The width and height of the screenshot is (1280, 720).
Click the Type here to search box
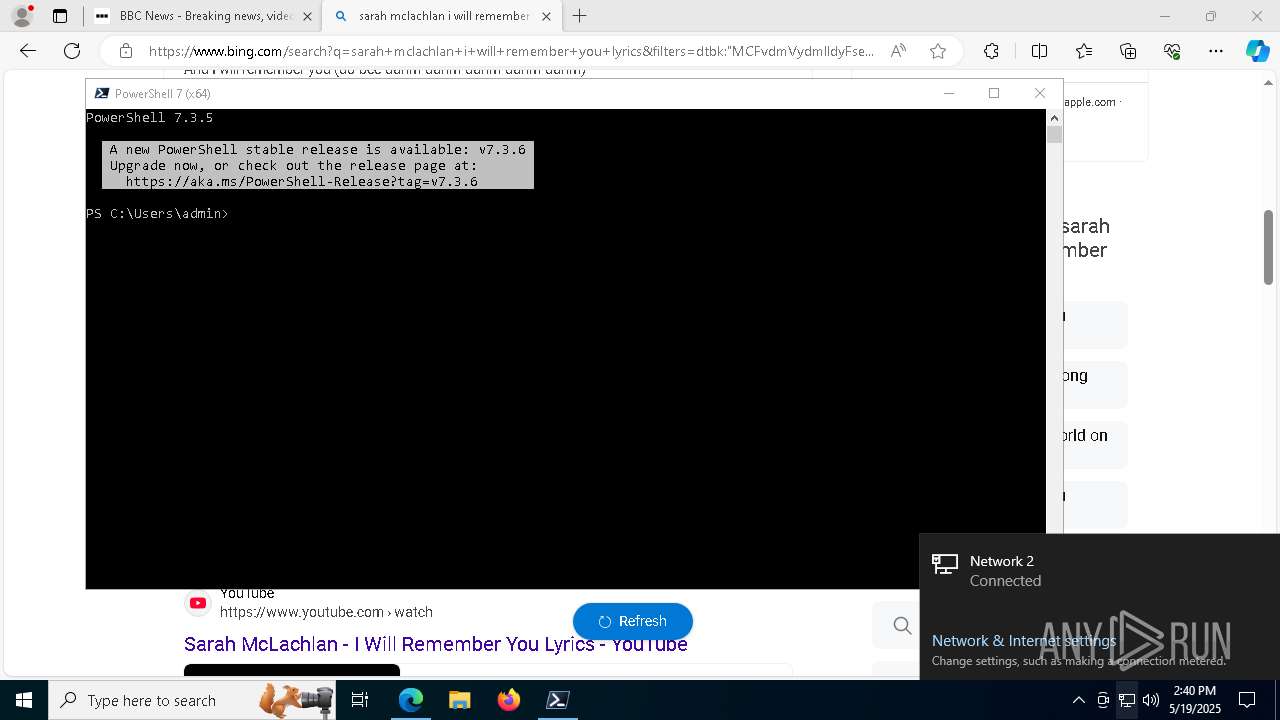tap(191, 700)
